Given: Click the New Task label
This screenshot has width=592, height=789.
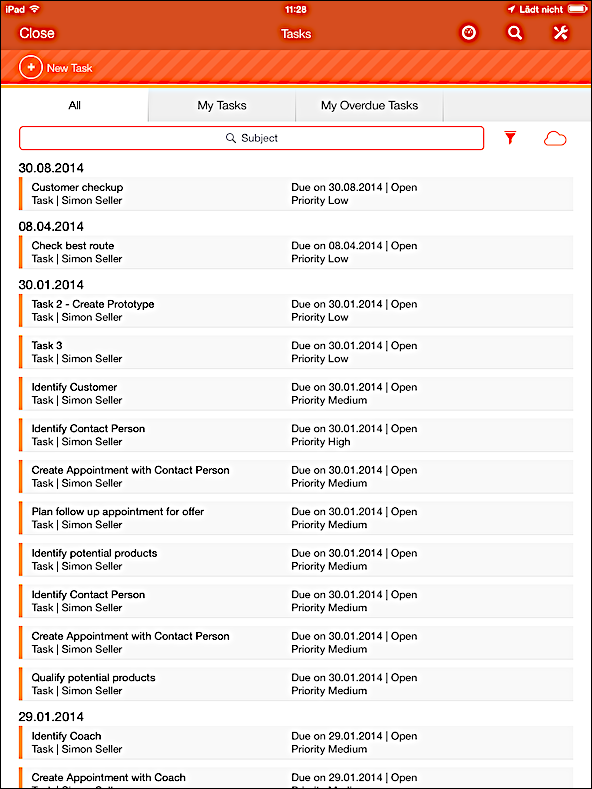Looking at the screenshot, I should (x=69, y=68).
